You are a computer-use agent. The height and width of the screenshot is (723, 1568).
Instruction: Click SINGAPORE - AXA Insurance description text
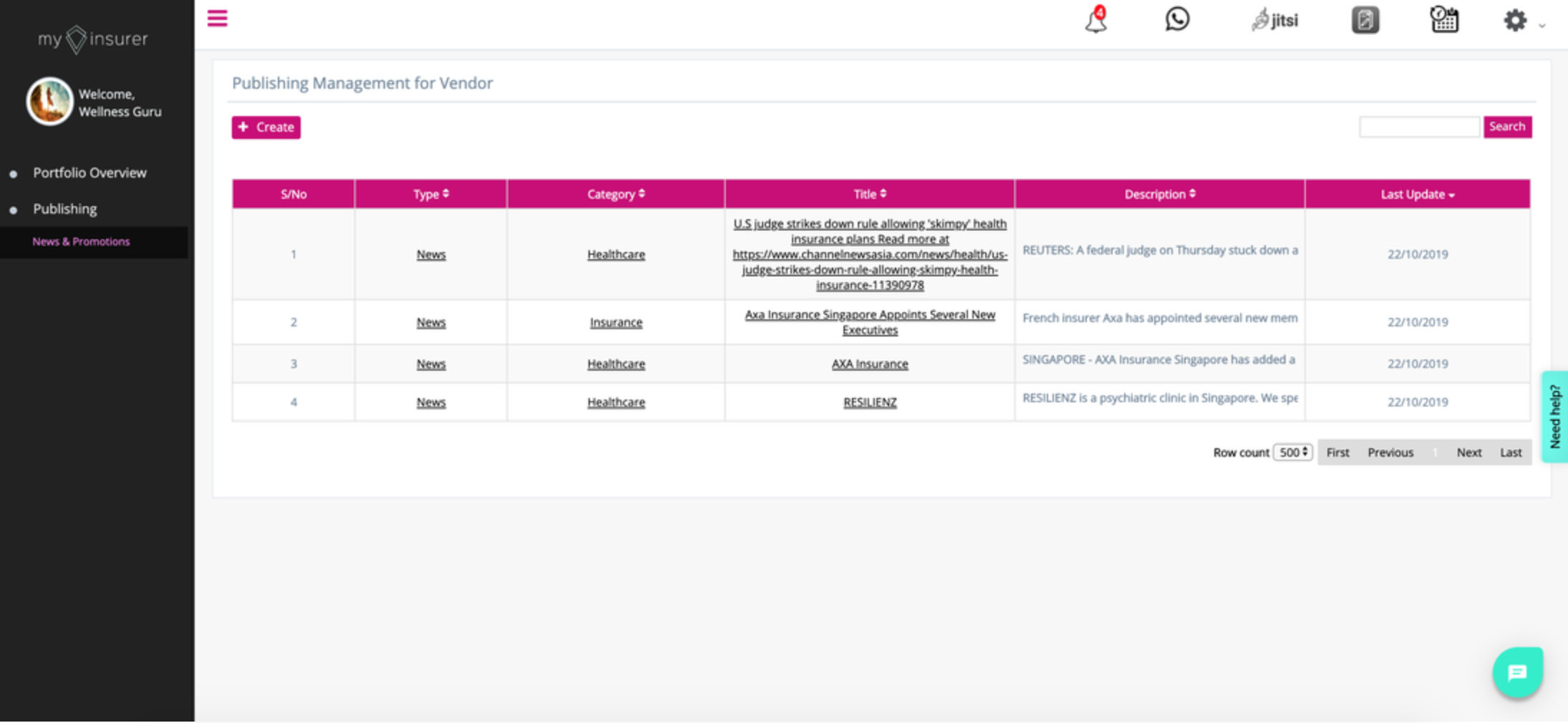tap(1158, 359)
